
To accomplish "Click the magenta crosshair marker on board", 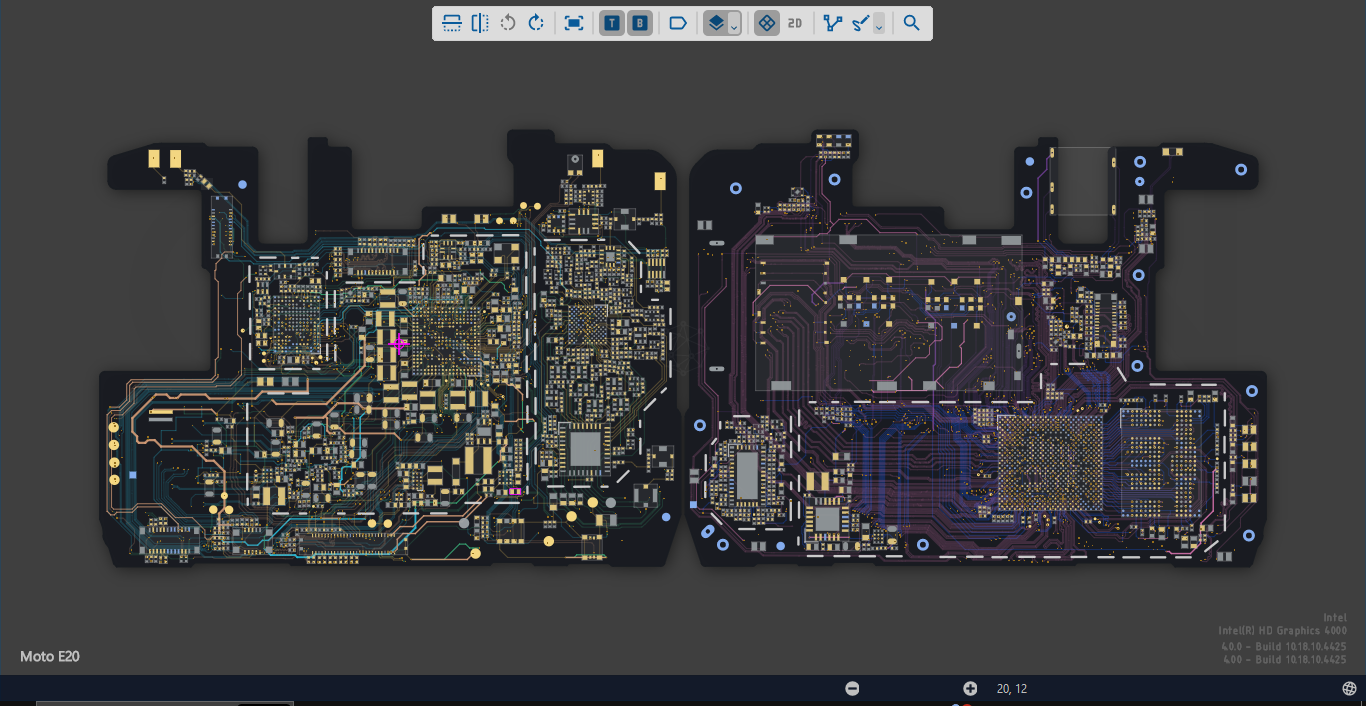I will [398, 345].
